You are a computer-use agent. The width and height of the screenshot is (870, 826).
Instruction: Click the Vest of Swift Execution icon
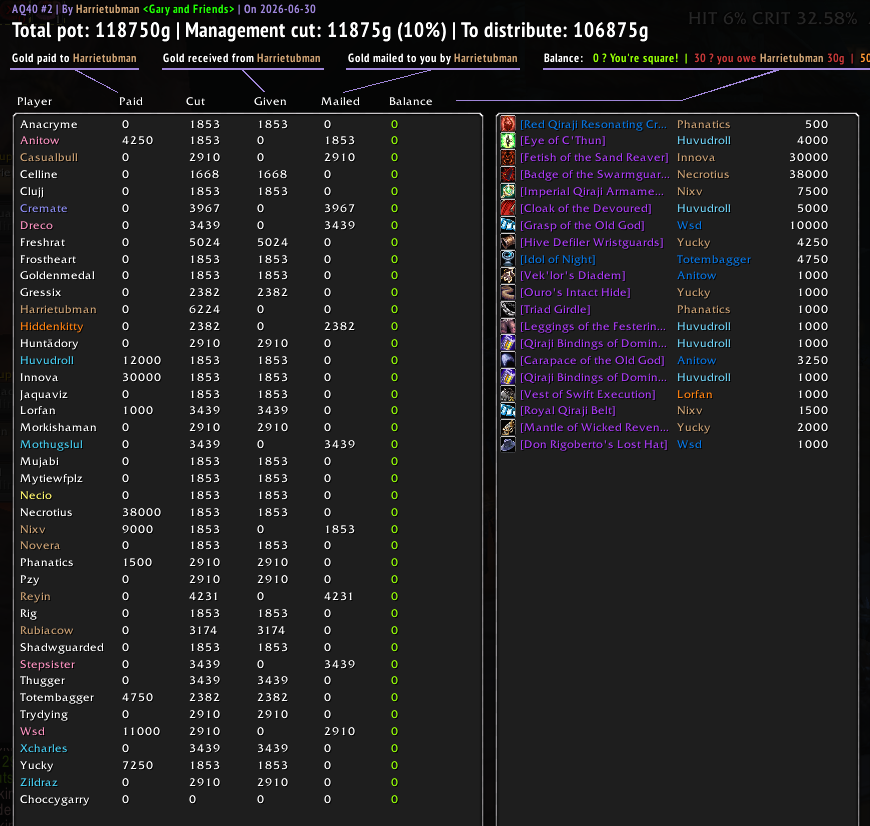[508, 394]
